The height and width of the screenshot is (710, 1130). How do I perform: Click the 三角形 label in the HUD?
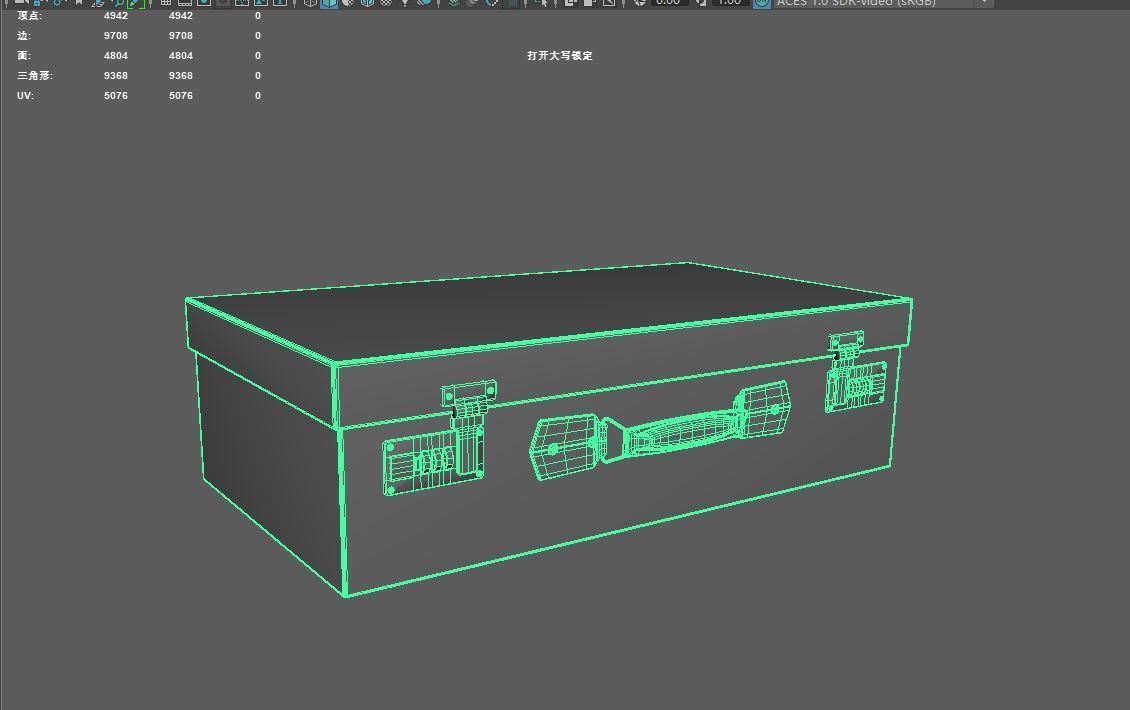[x=35, y=76]
